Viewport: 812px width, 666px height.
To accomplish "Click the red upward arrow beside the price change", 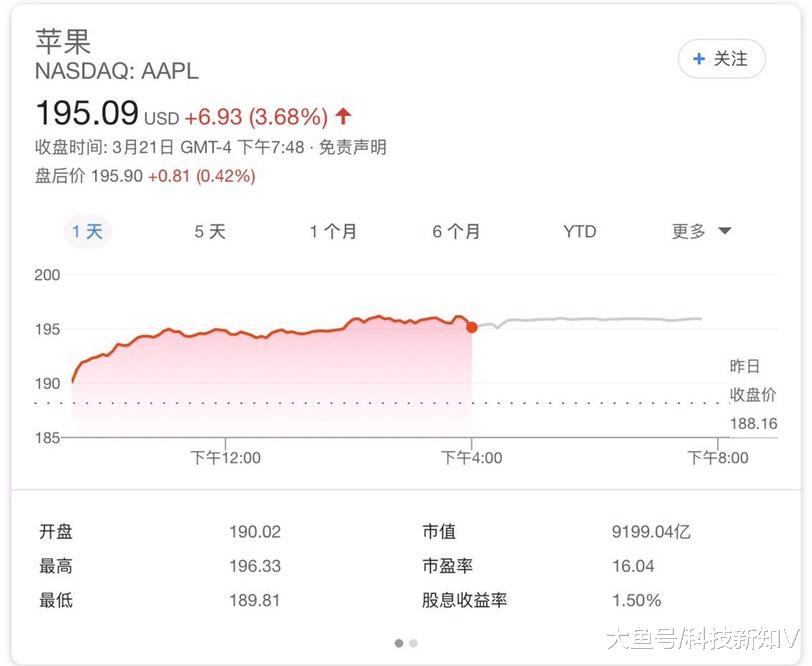I will coord(341,114).
